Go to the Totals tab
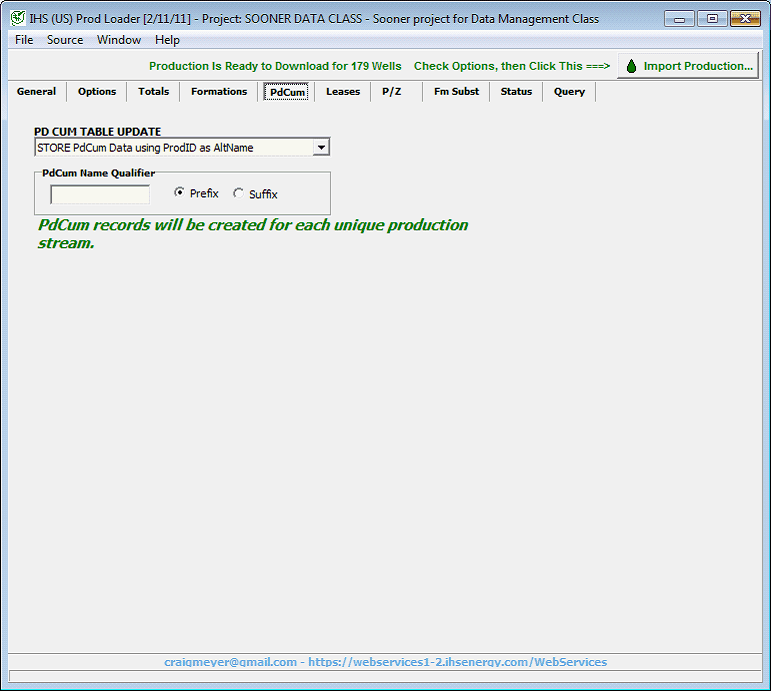 click(x=153, y=92)
